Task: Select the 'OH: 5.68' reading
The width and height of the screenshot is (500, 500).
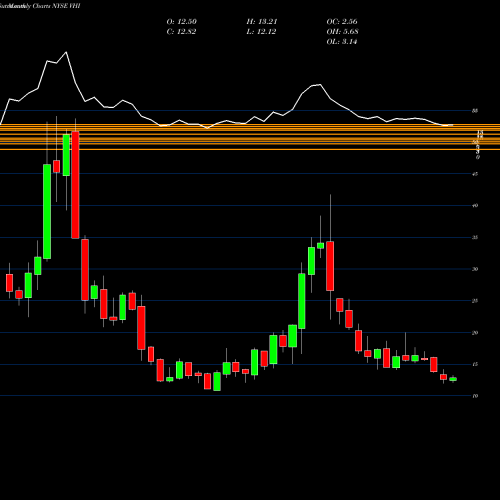Action: (342, 32)
